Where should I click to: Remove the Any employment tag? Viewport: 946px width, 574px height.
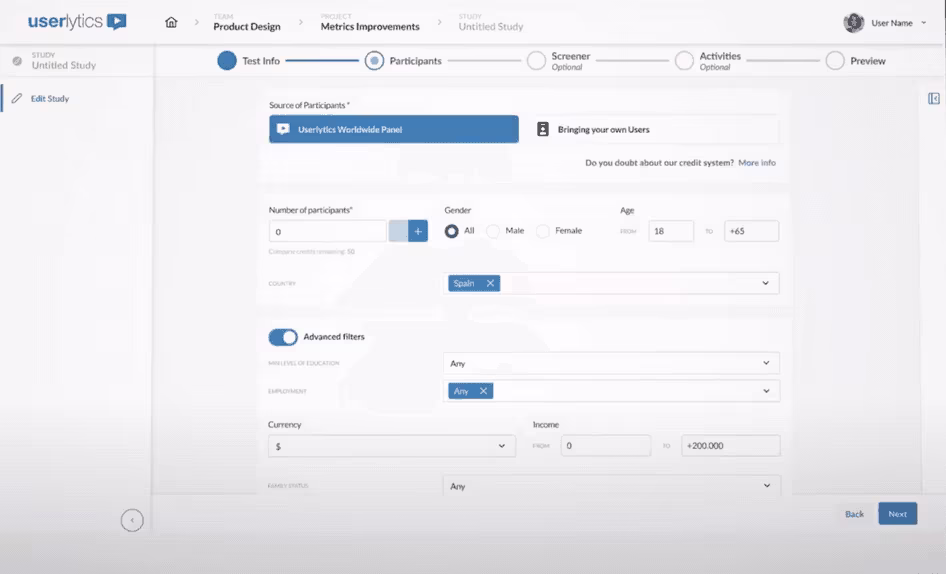click(483, 391)
